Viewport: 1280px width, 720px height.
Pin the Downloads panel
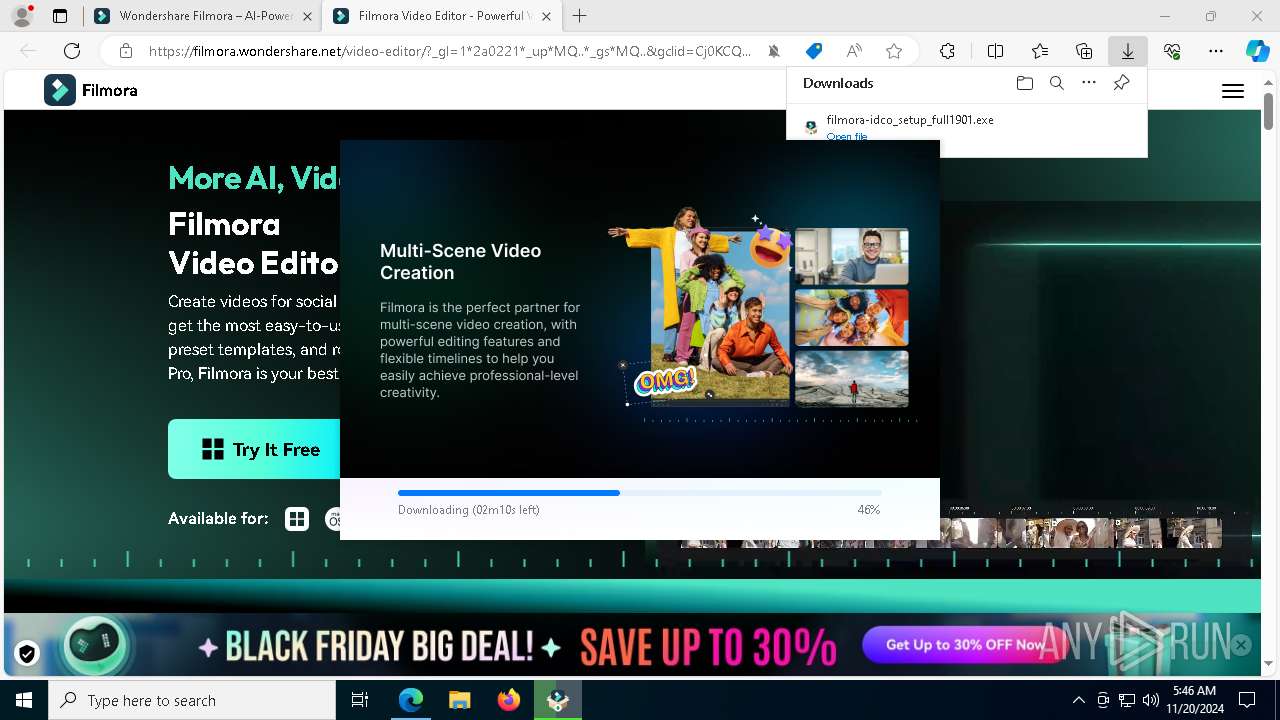coord(1121,83)
